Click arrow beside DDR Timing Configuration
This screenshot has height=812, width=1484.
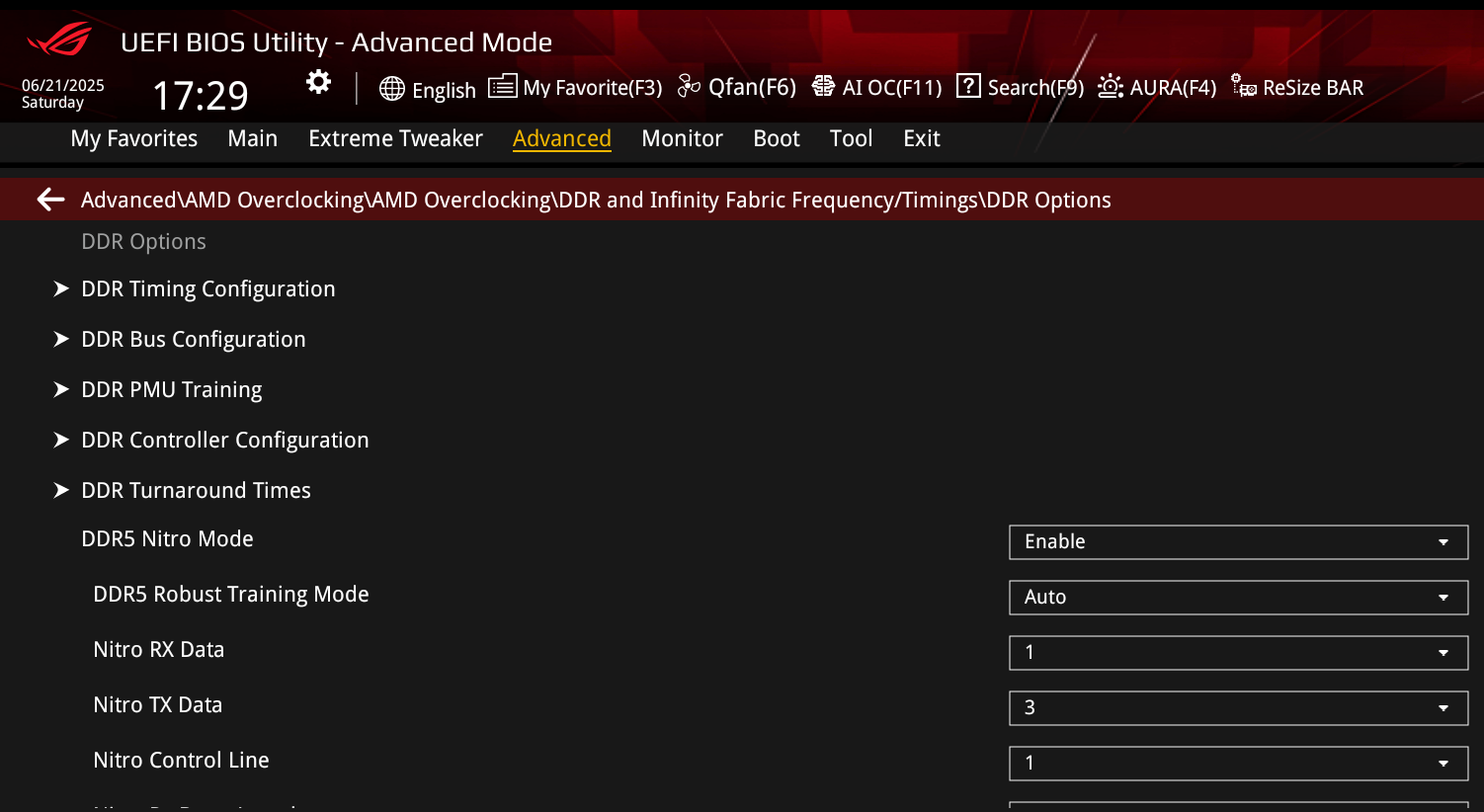tap(61, 288)
